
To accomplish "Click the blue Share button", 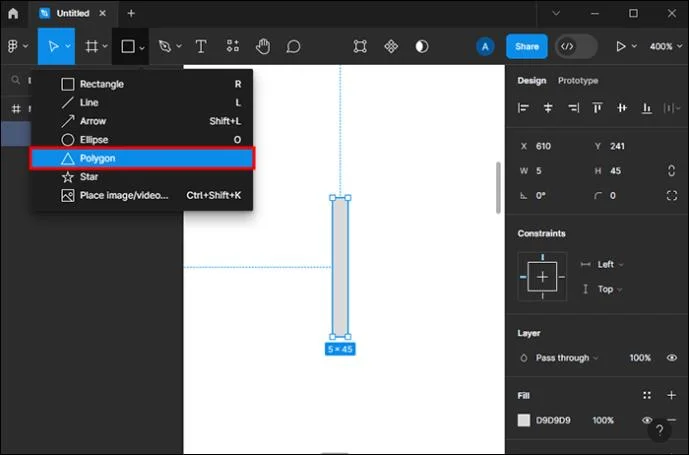I will pos(526,46).
